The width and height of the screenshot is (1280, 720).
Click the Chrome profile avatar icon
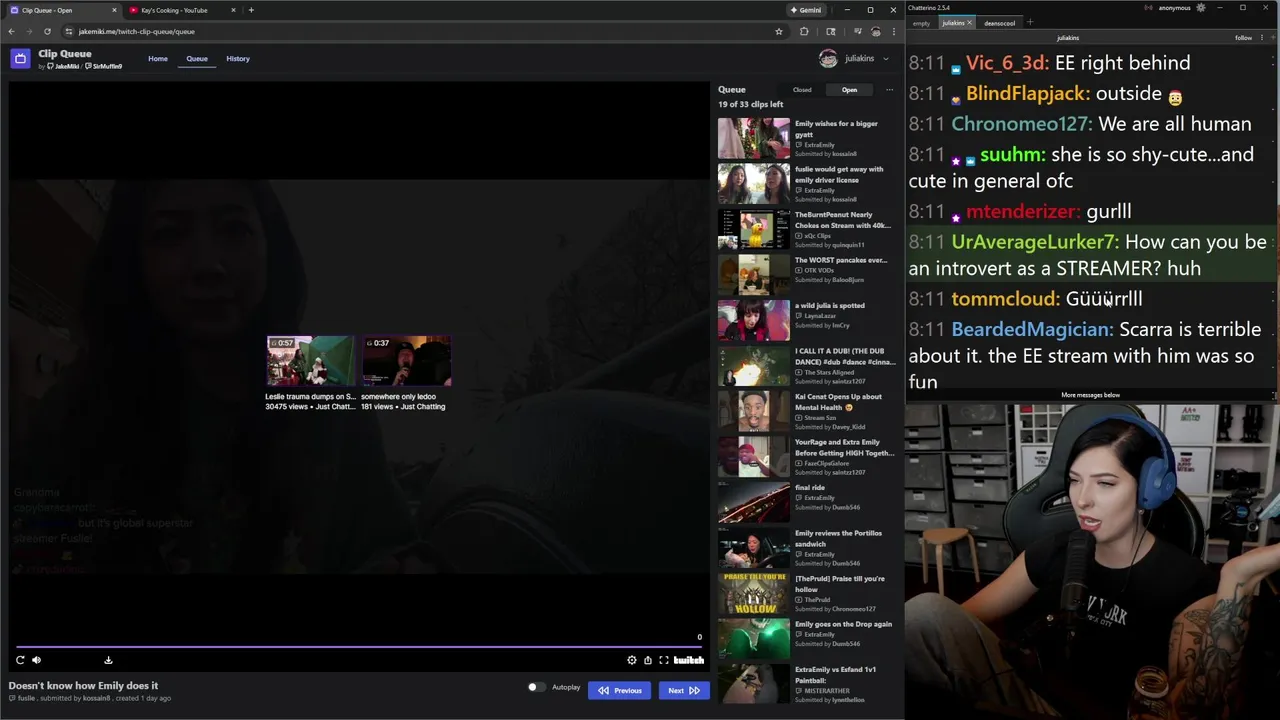876,31
